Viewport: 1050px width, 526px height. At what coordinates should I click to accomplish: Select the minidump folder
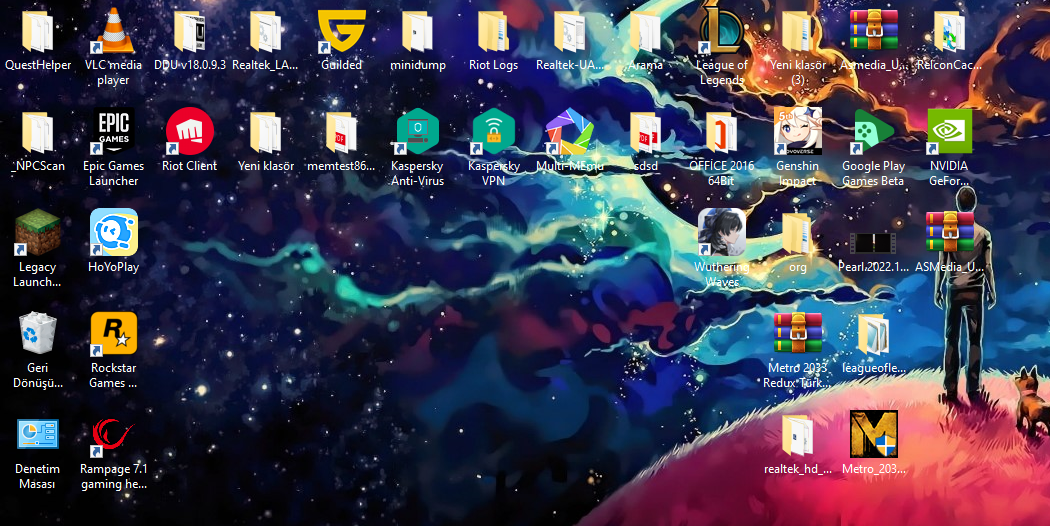click(x=417, y=31)
